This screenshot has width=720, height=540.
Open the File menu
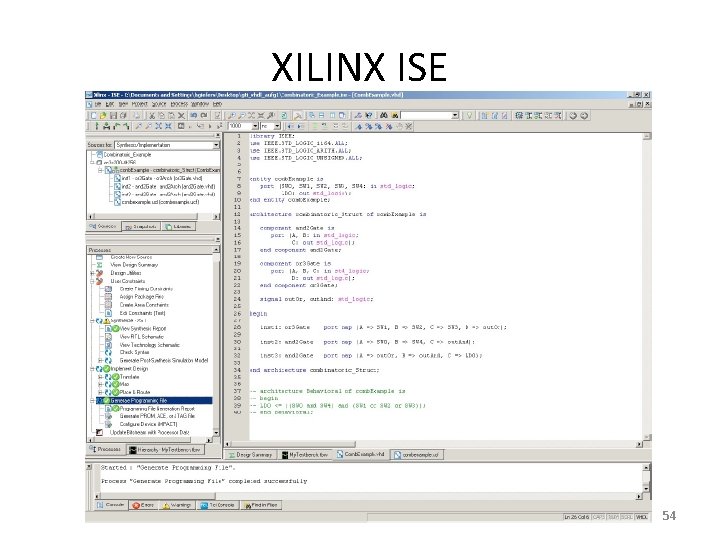(x=98, y=104)
